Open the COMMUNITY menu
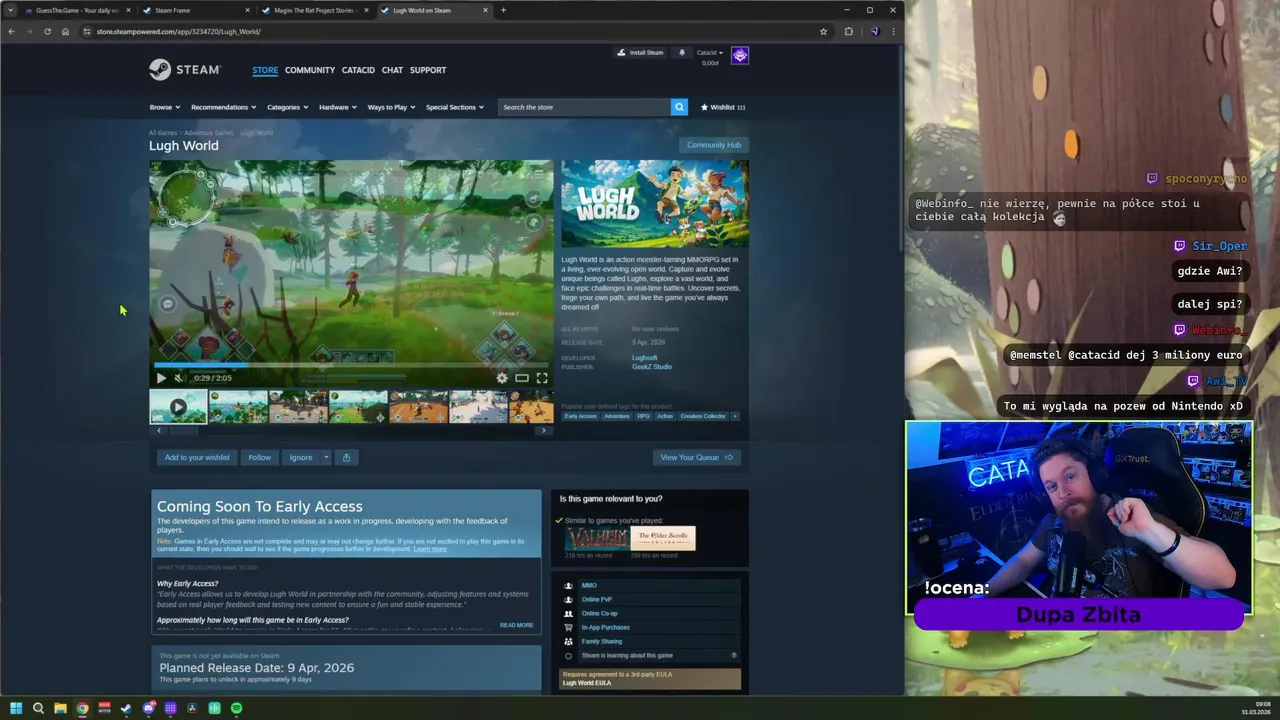Screen dimensions: 1280x720 coord(310,70)
